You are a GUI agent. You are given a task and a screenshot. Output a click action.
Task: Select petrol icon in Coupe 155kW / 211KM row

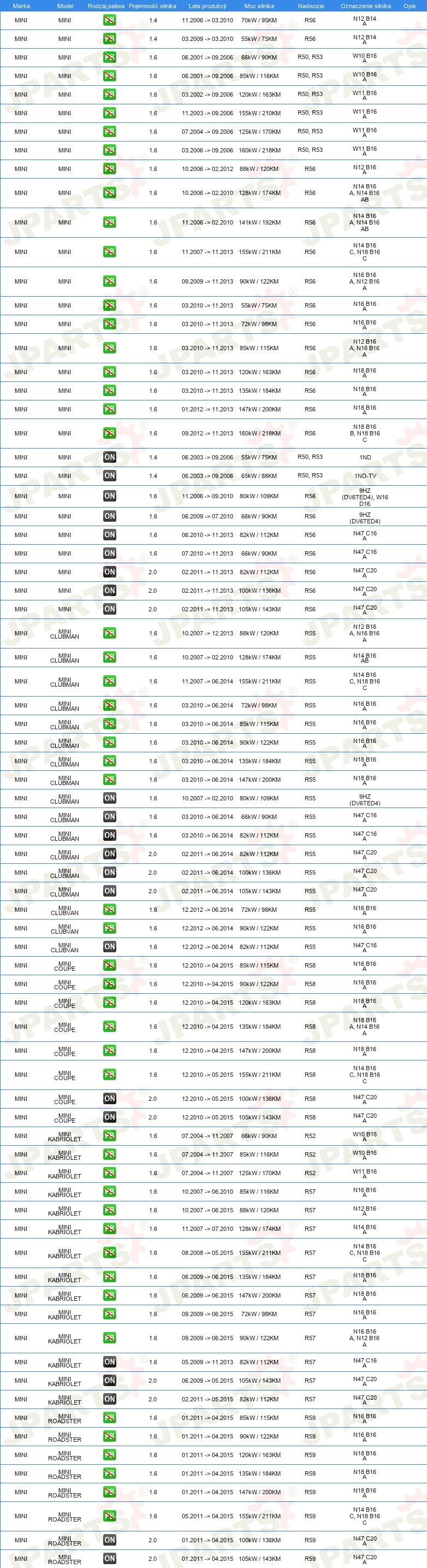tap(110, 1074)
